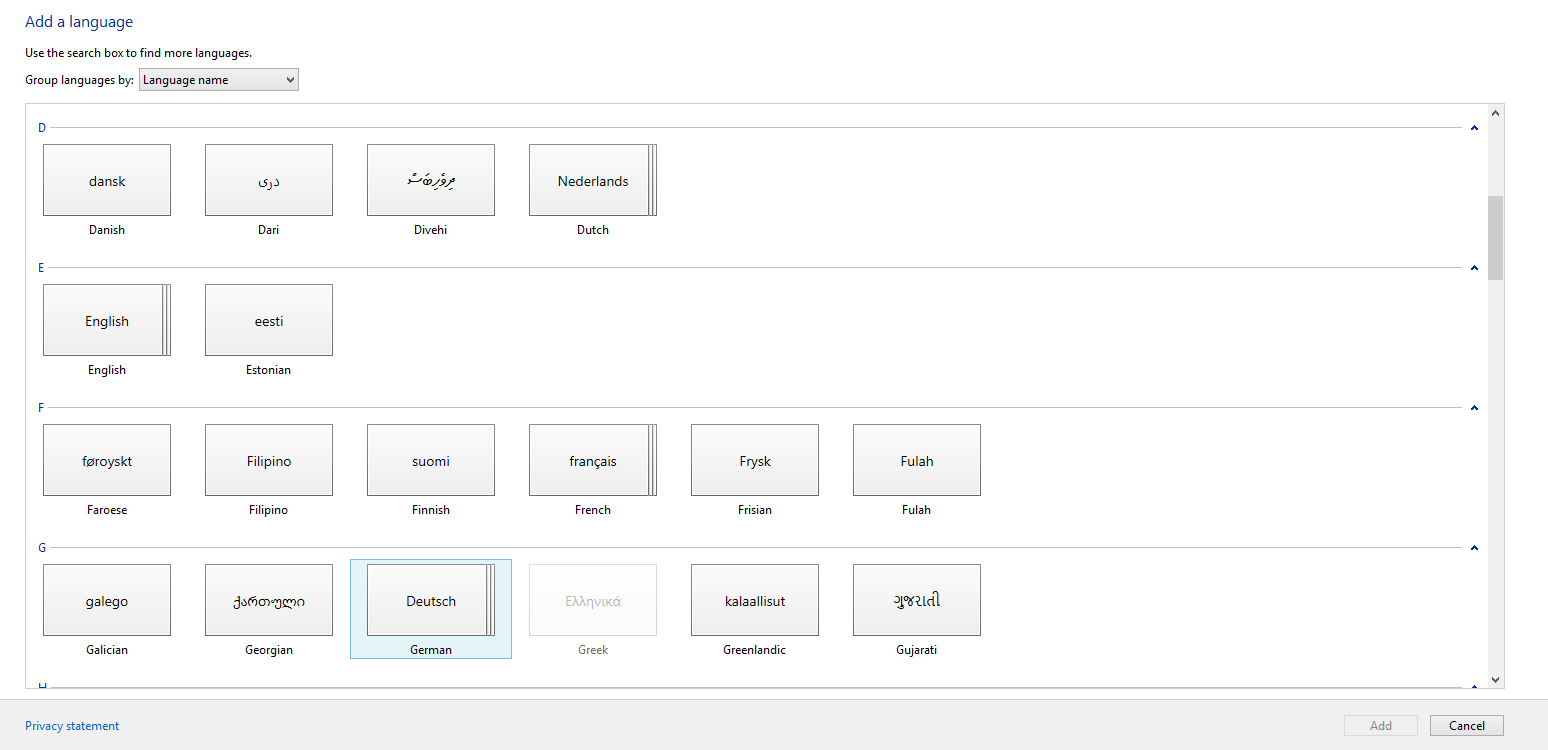Choose Estonian (eesti)
This screenshot has height=750, width=1548.
click(268, 320)
